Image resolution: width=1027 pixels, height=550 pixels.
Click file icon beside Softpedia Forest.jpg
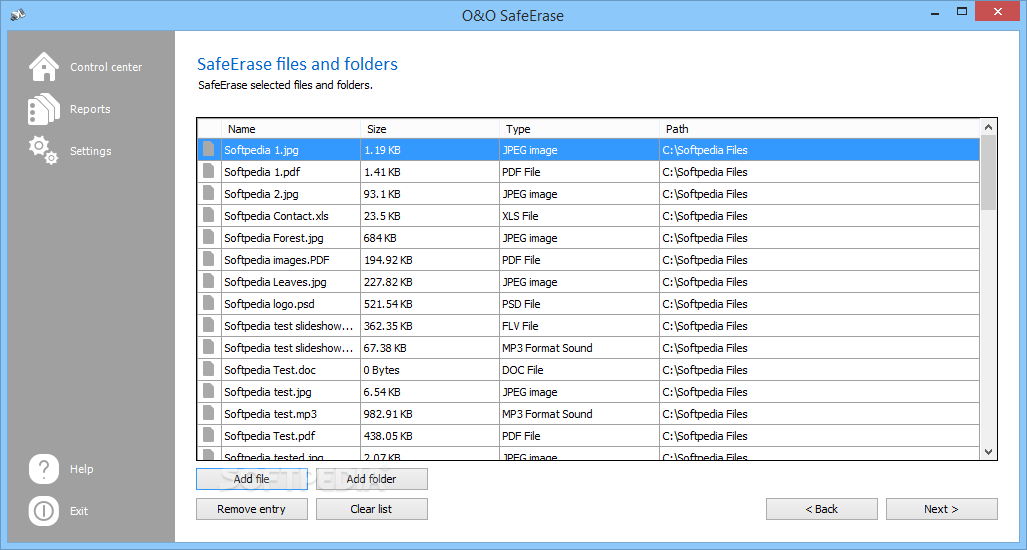tap(208, 238)
